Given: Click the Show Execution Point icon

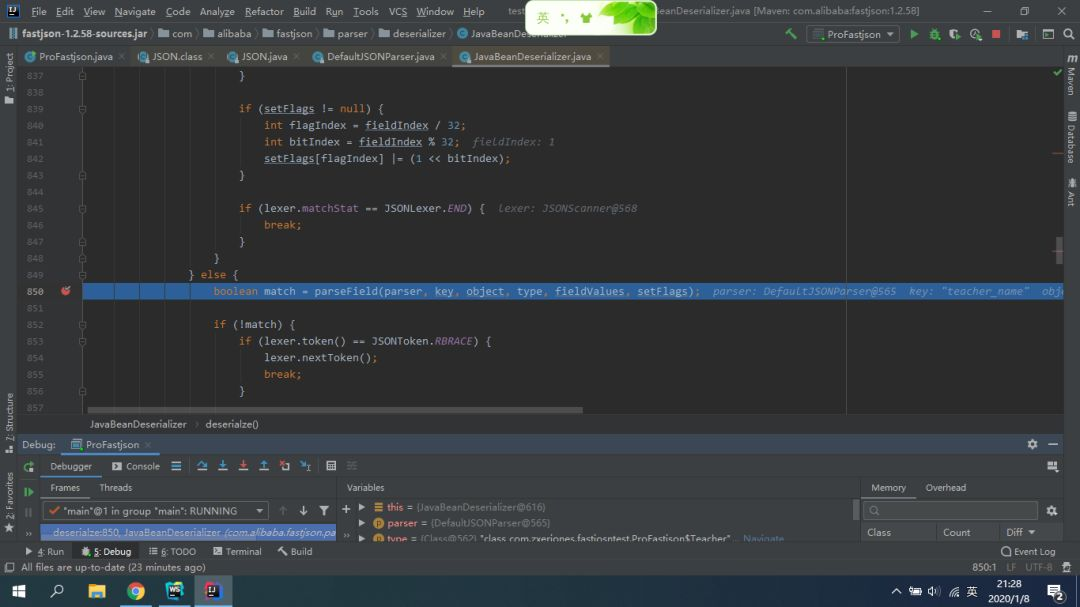Looking at the screenshot, I should point(176,466).
